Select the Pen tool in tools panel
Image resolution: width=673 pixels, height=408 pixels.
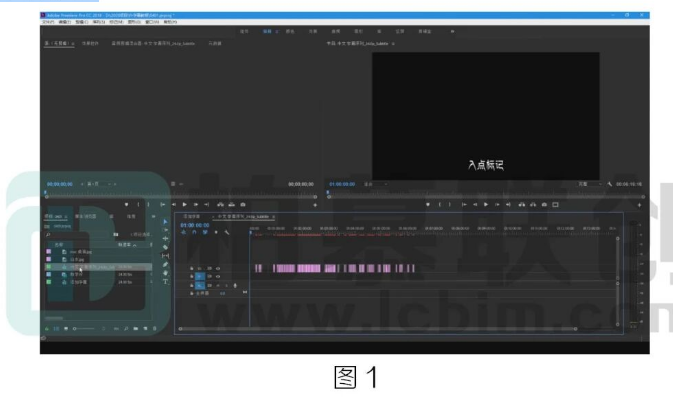[x=165, y=265]
